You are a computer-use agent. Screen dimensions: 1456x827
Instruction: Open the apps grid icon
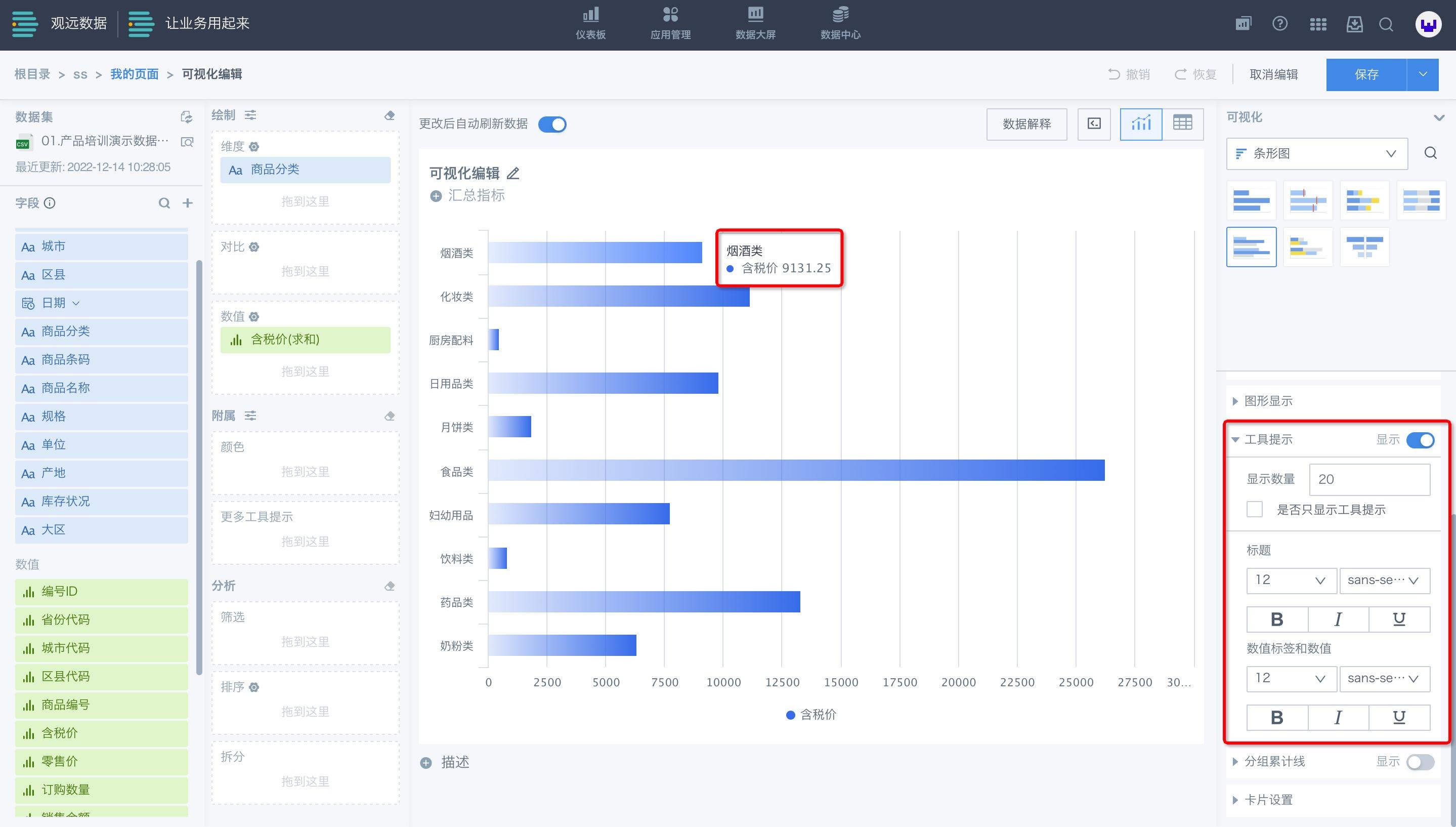(1318, 24)
